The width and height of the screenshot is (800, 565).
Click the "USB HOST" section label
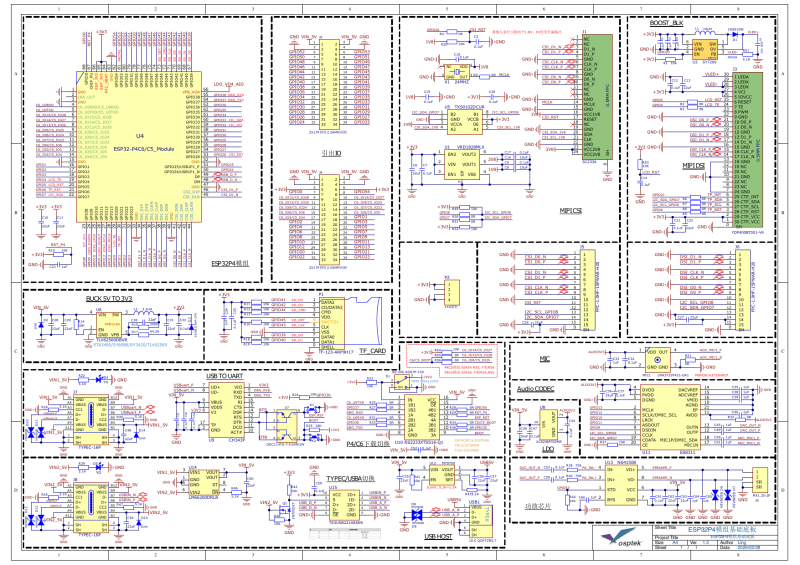[x=438, y=536]
